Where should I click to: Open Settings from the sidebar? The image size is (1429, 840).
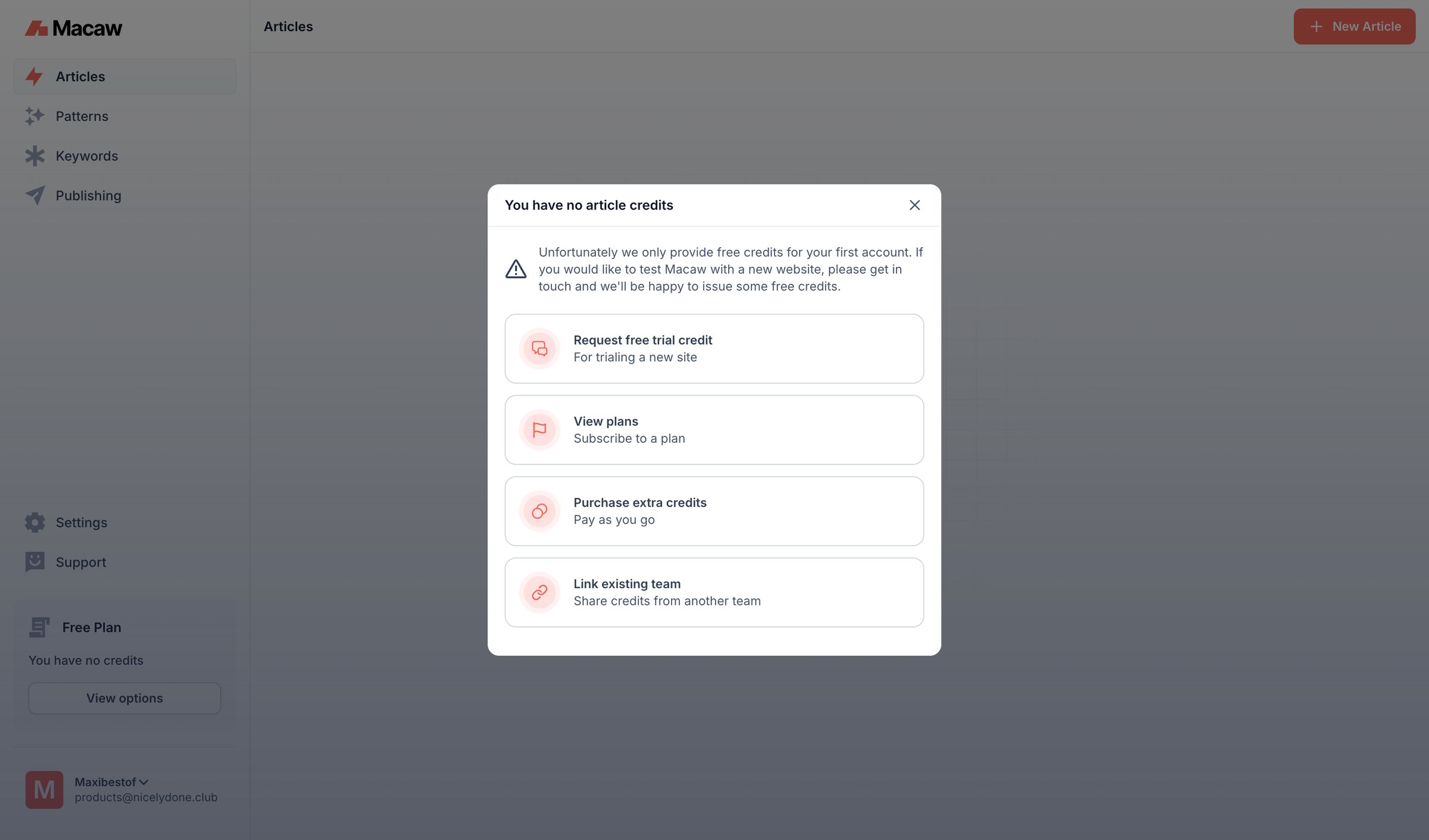coord(124,522)
